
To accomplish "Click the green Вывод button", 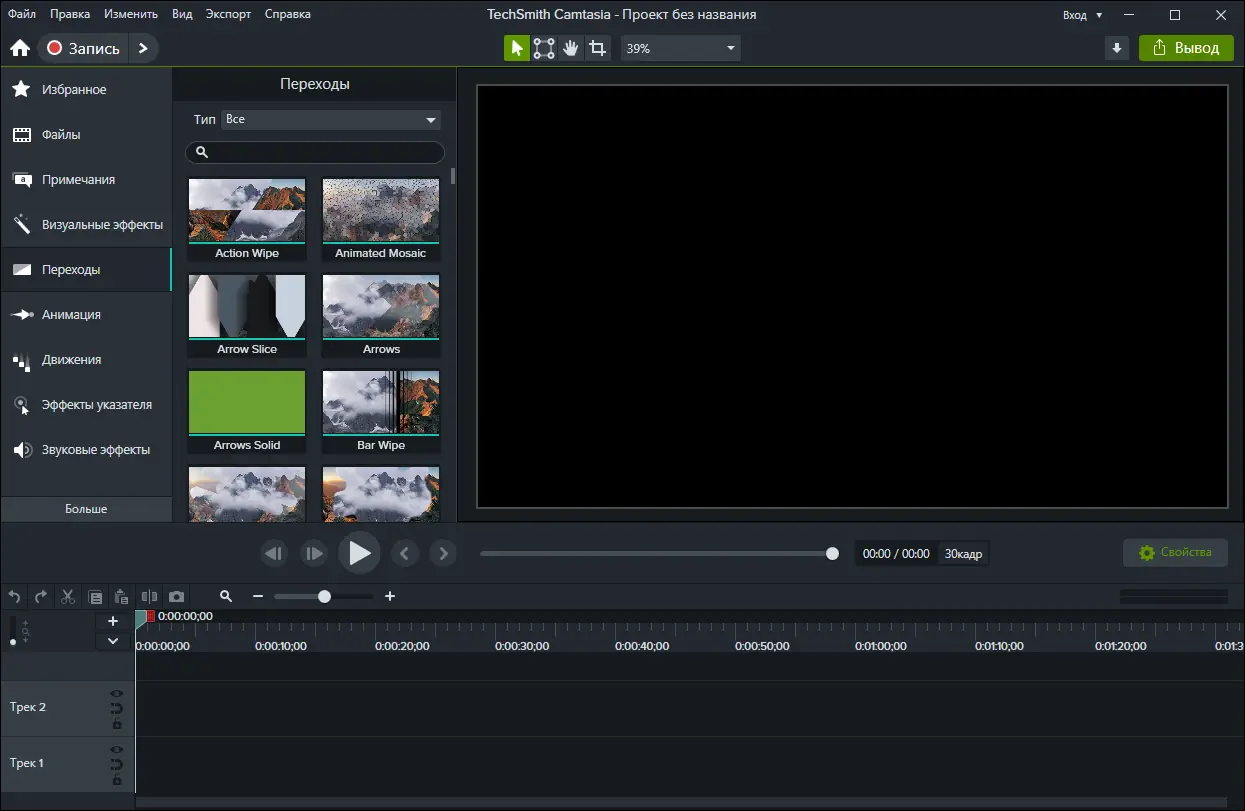I will pyautogui.click(x=1186, y=48).
